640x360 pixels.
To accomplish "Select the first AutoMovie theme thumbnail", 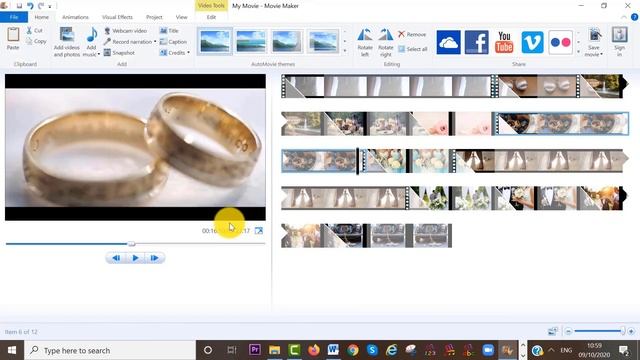I will point(214,41).
